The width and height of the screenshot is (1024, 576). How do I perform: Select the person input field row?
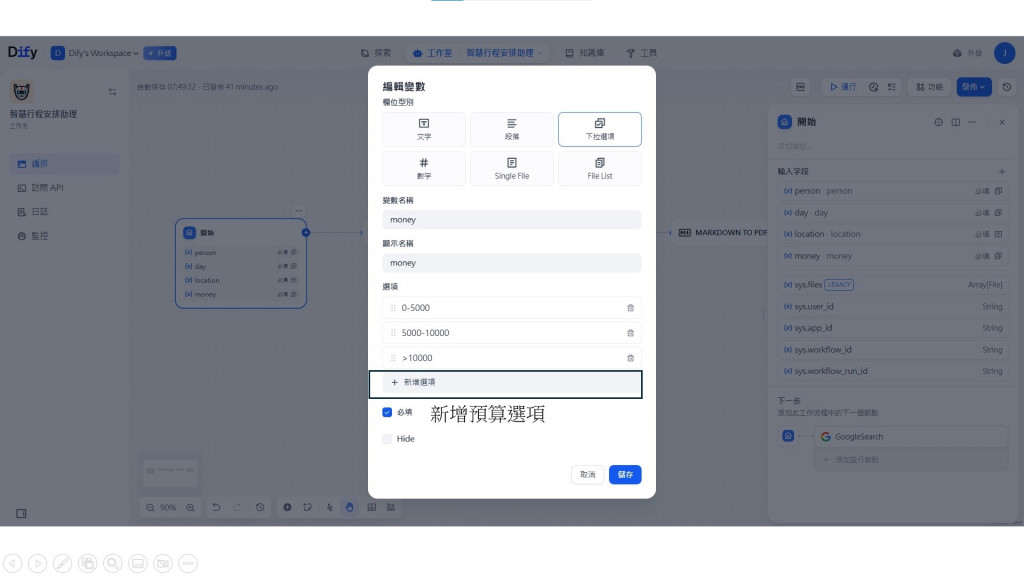tap(892, 191)
